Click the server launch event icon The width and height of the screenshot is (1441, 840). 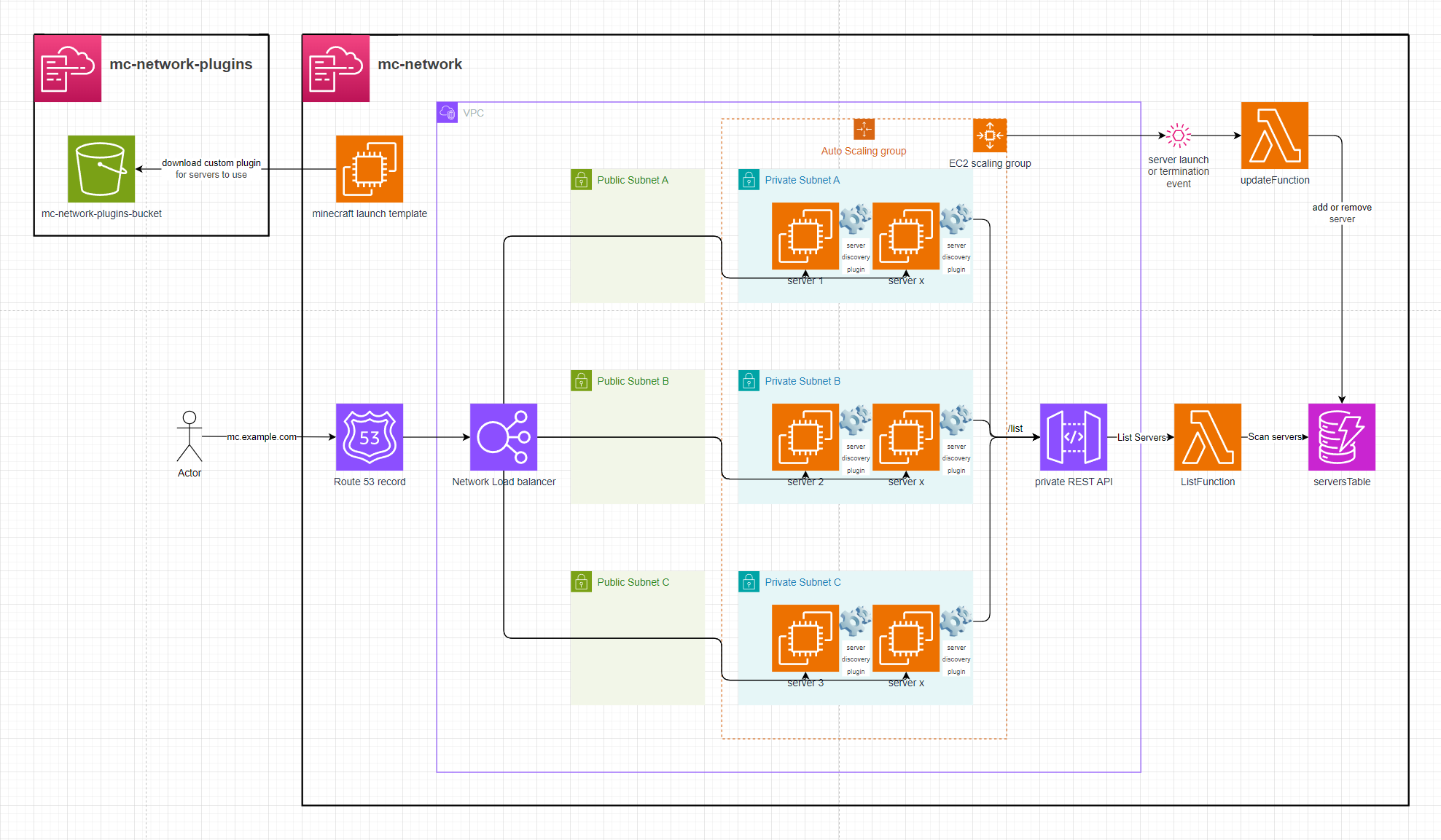coord(1178,136)
